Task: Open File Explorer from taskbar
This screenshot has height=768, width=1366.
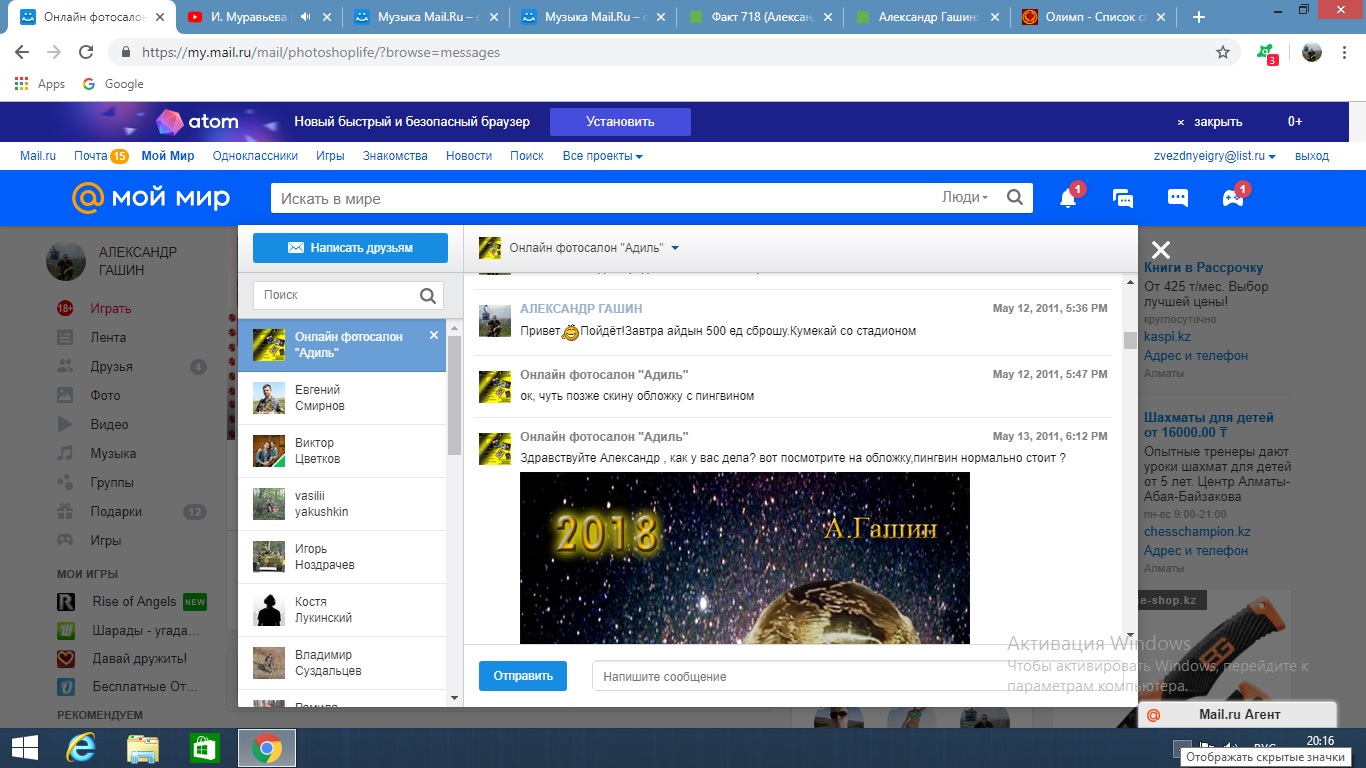Action: pyautogui.click(x=142, y=748)
